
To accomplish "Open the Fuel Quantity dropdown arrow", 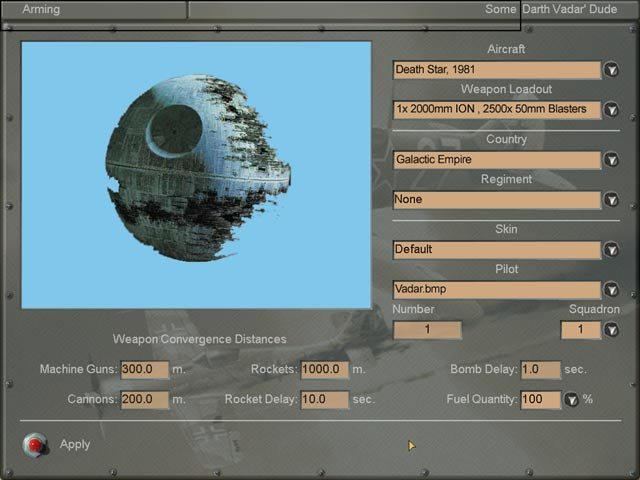I will pyautogui.click(x=571, y=400).
